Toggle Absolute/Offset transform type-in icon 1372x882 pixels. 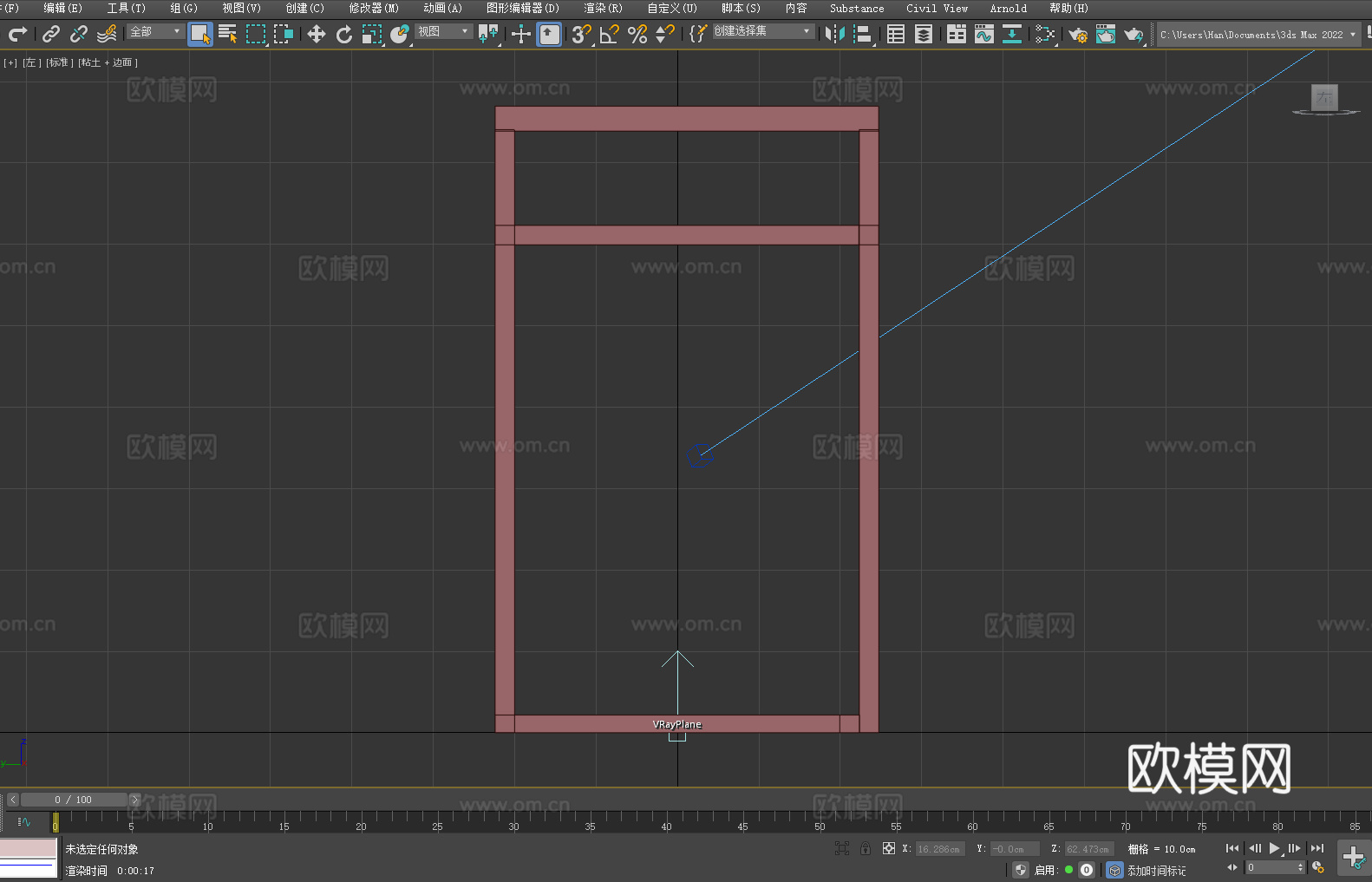tap(889, 848)
